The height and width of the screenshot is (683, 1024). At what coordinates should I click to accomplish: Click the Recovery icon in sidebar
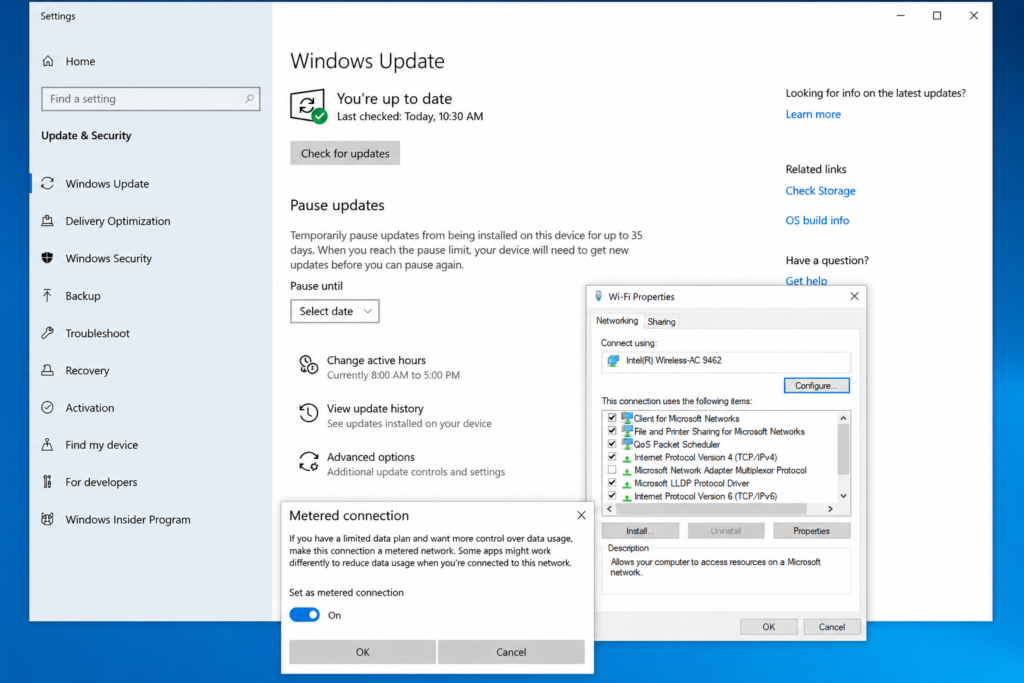48,370
